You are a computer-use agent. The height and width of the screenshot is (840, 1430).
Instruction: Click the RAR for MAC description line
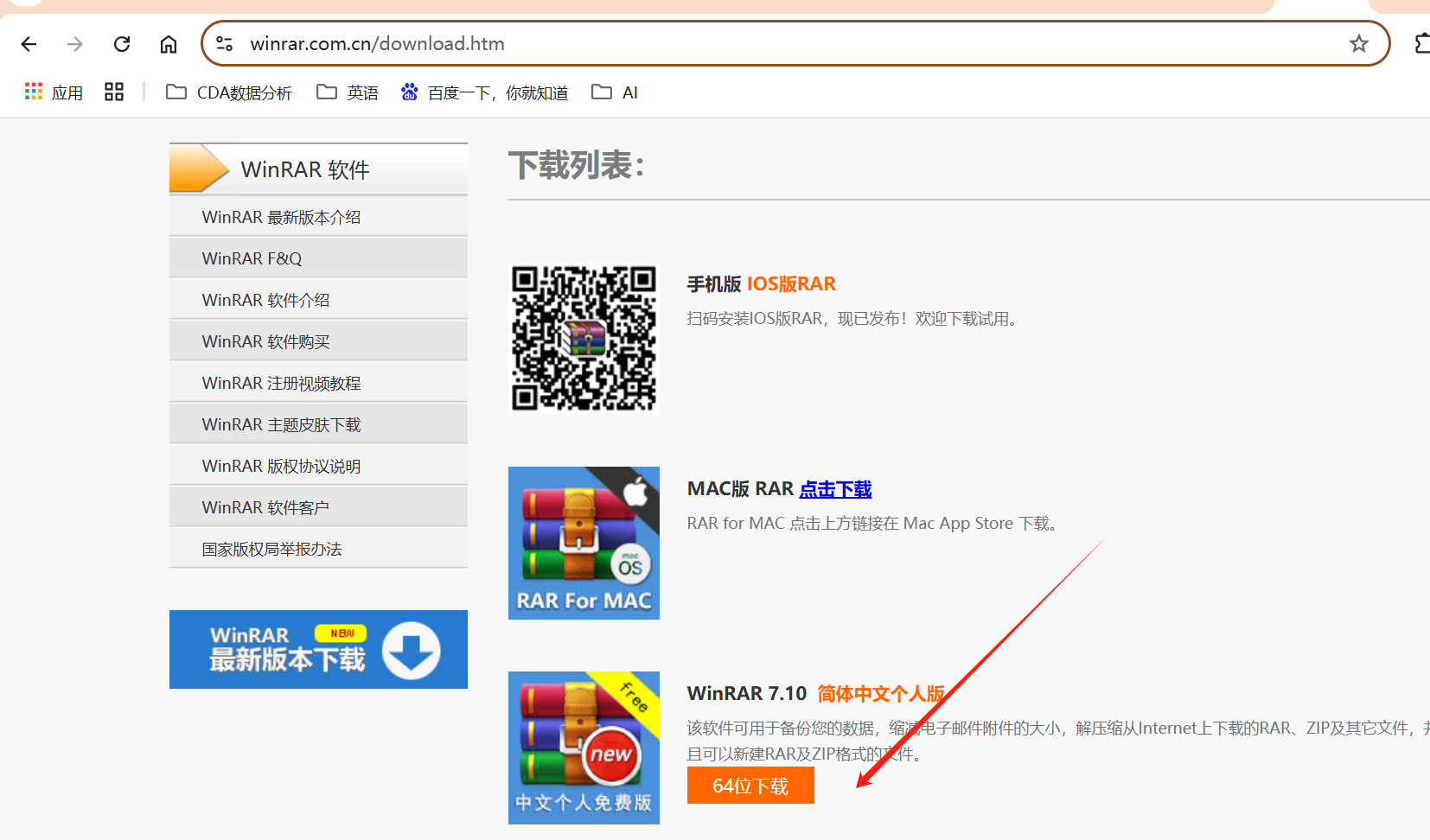pyautogui.click(x=874, y=524)
